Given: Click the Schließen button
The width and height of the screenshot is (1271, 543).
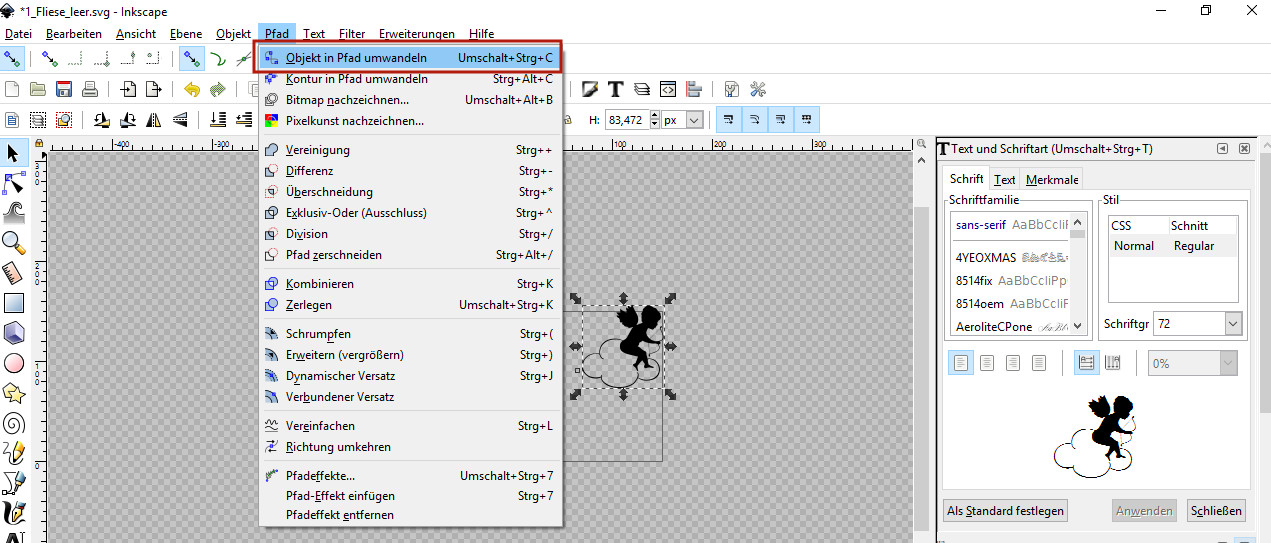Looking at the screenshot, I should (1216, 511).
